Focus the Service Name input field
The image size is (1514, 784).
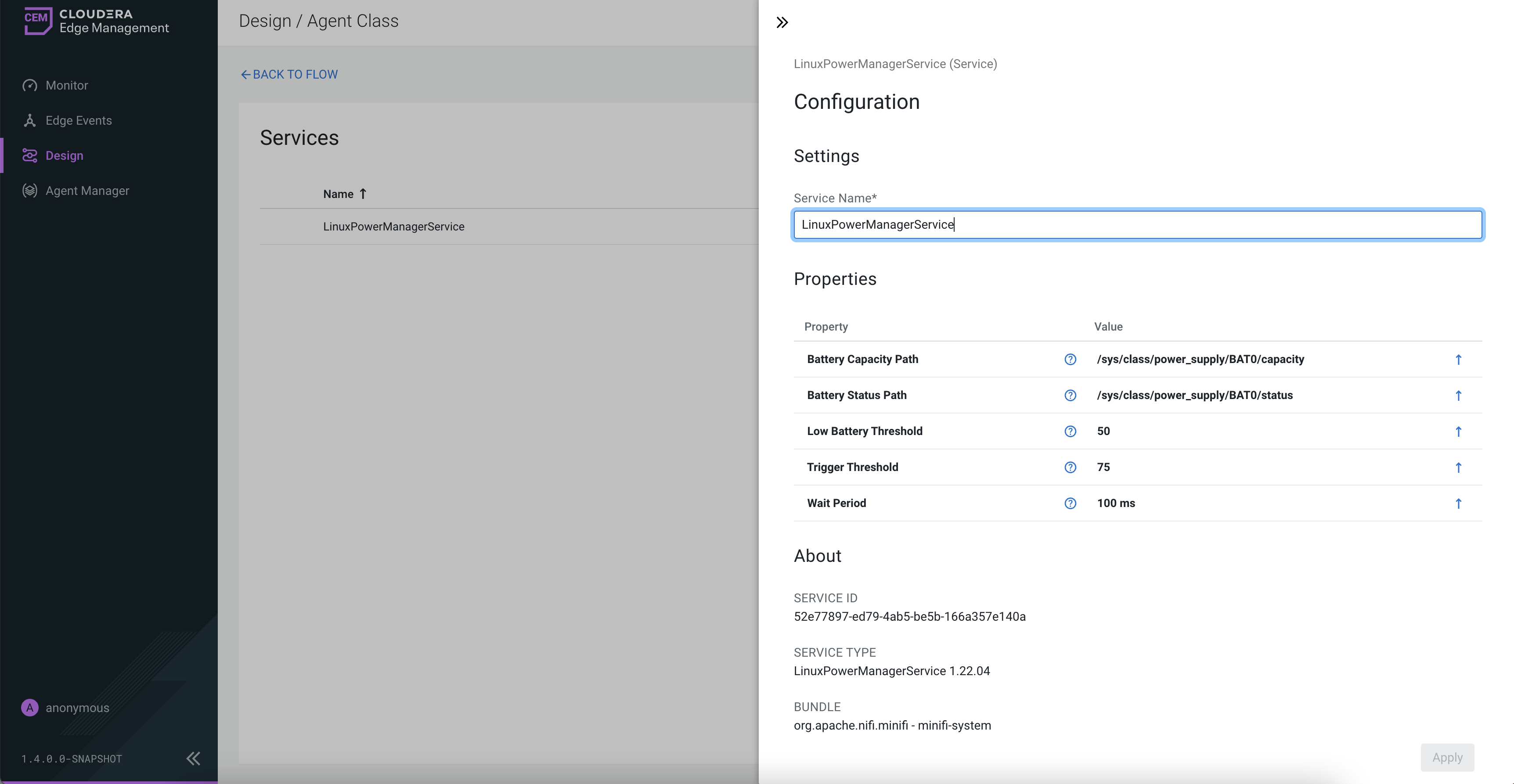[x=1137, y=224]
